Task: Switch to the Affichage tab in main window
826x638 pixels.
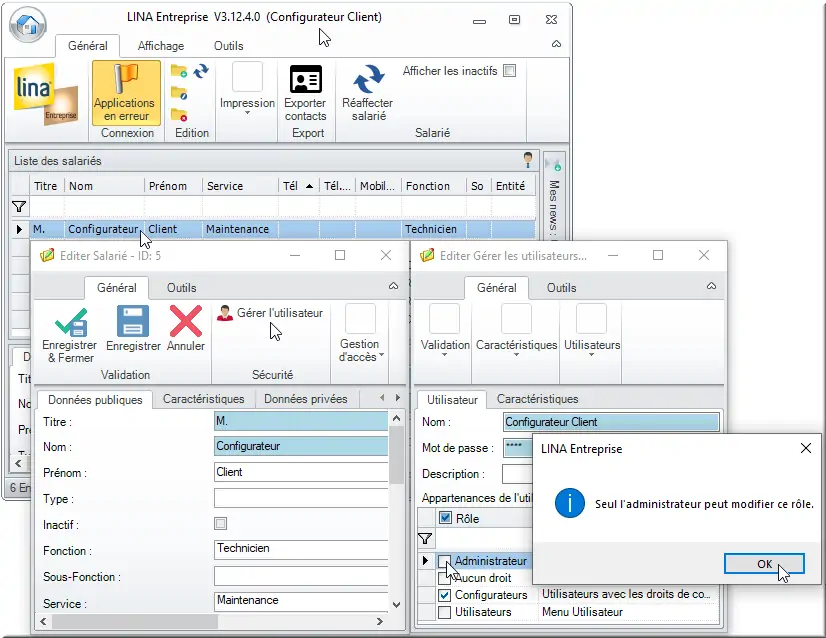Action: click(x=161, y=46)
